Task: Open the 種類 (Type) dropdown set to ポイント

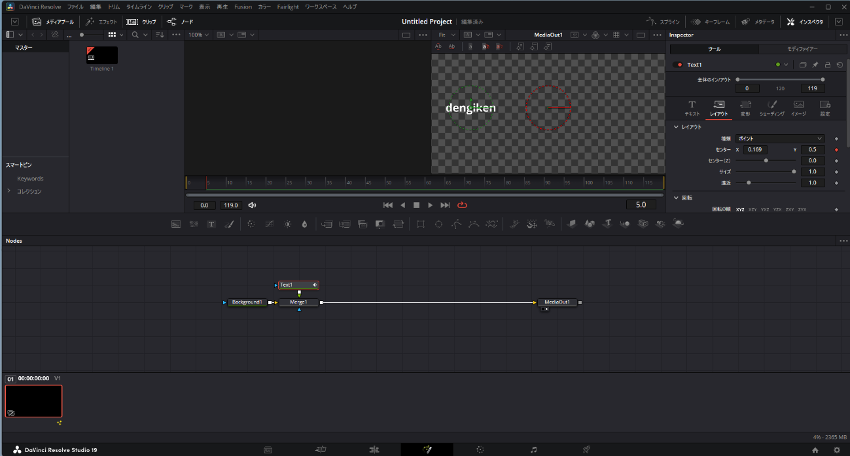Action: (x=780, y=138)
